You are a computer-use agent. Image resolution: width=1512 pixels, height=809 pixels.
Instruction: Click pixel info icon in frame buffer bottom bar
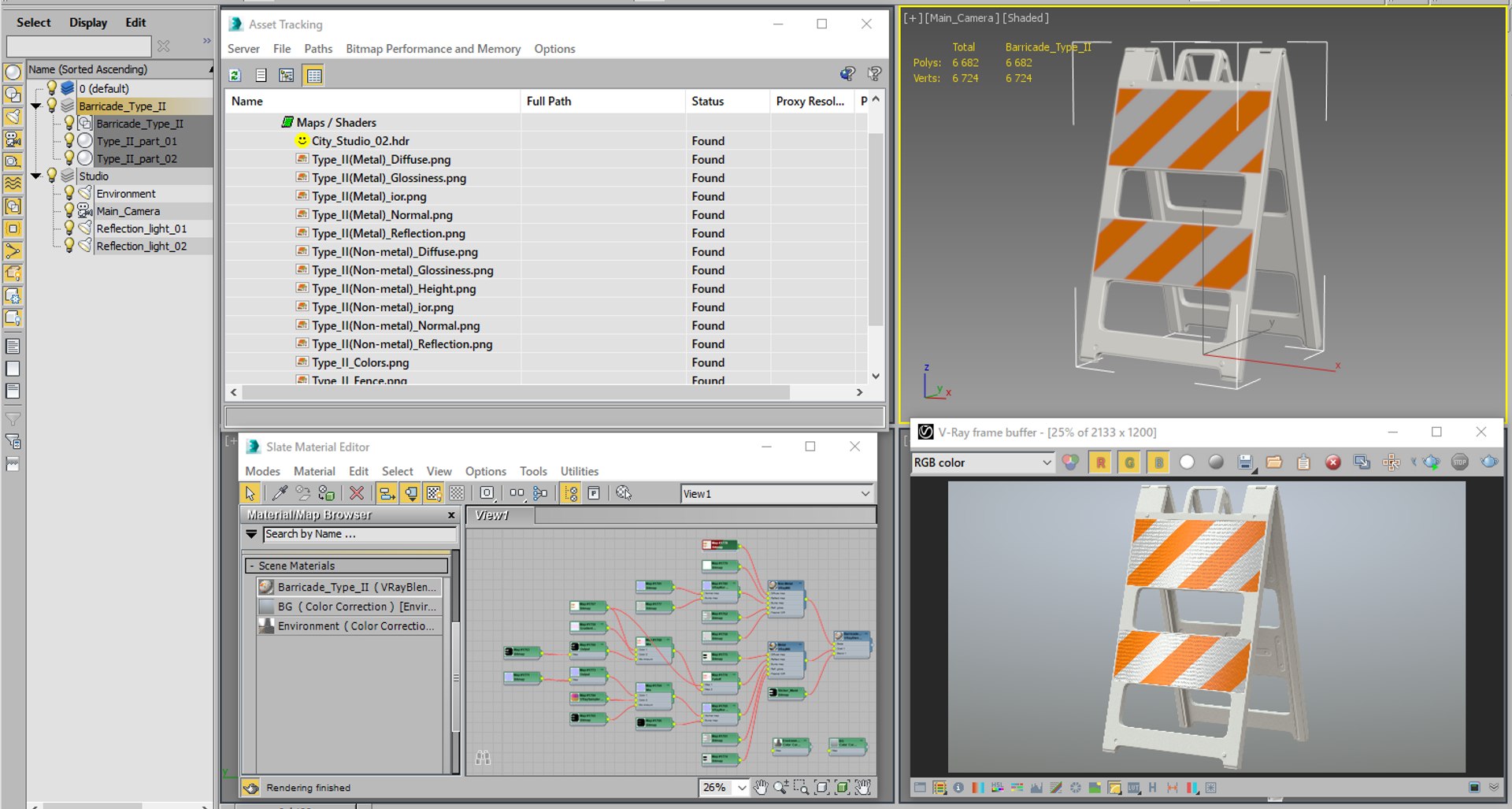tap(958, 787)
